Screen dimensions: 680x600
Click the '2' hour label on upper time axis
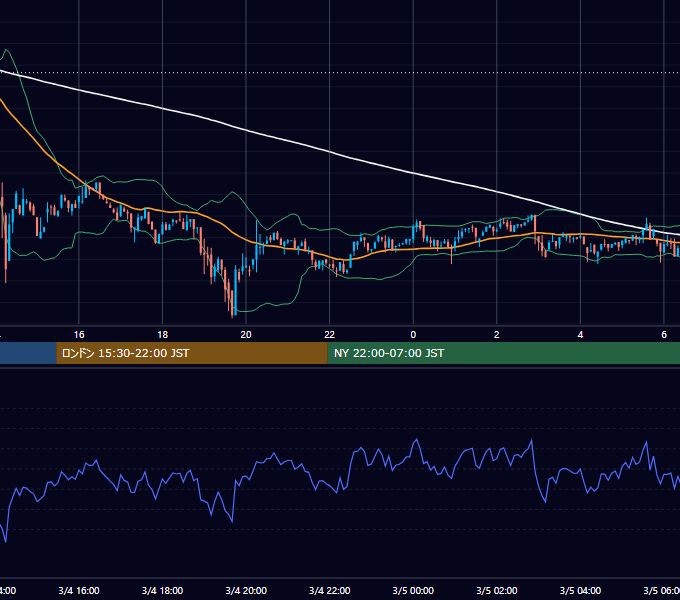tap(497, 335)
